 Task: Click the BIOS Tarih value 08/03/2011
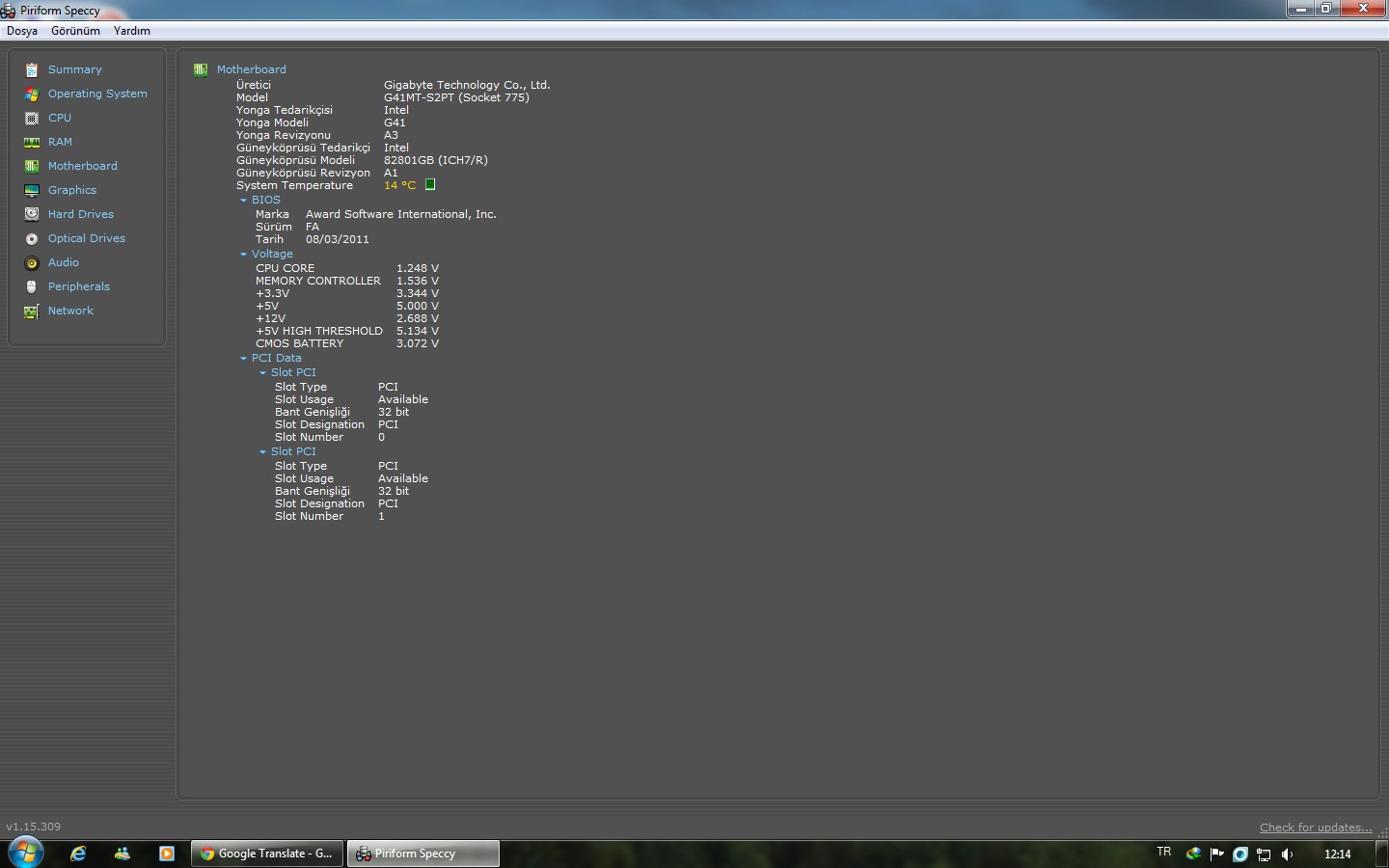pyautogui.click(x=338, y=239)
